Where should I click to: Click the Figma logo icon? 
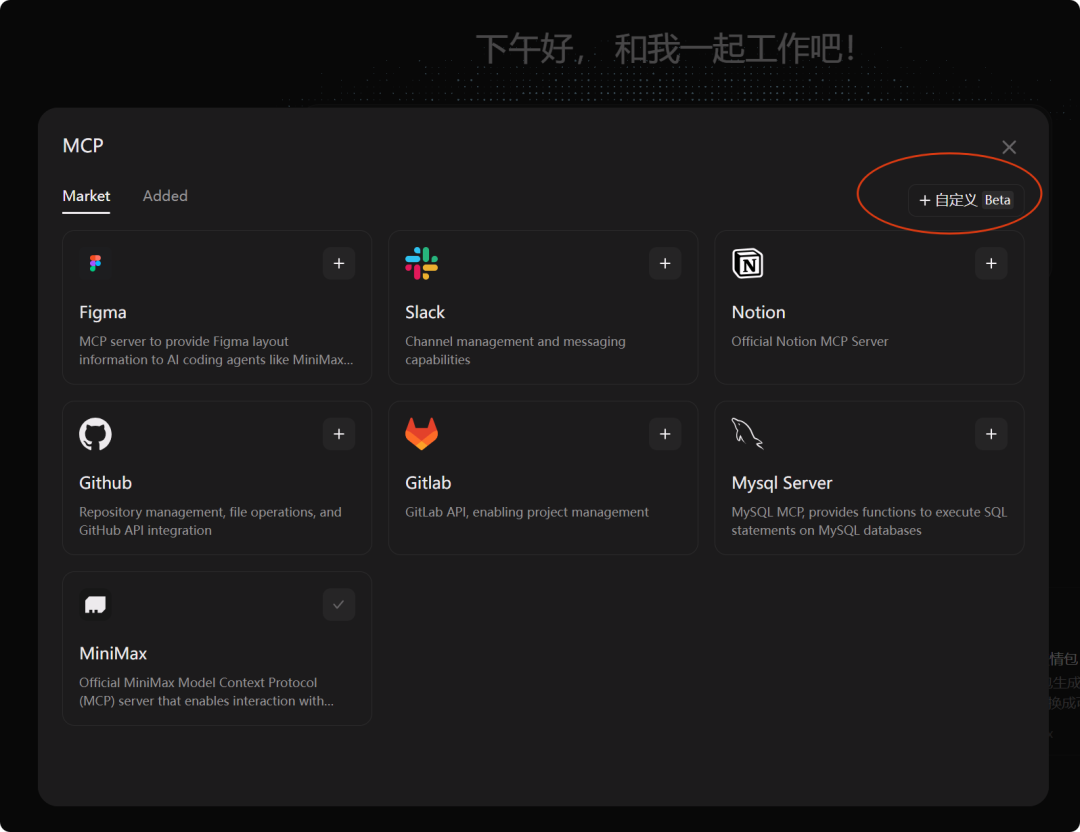(95, 263)
